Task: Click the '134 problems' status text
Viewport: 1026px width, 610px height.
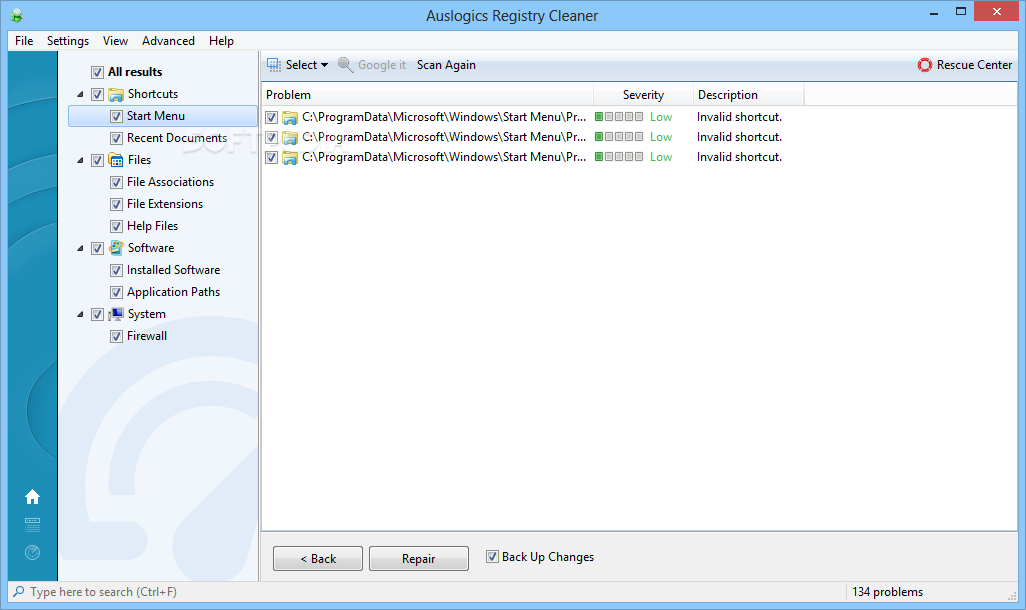Action: click(x=887, y=592)
